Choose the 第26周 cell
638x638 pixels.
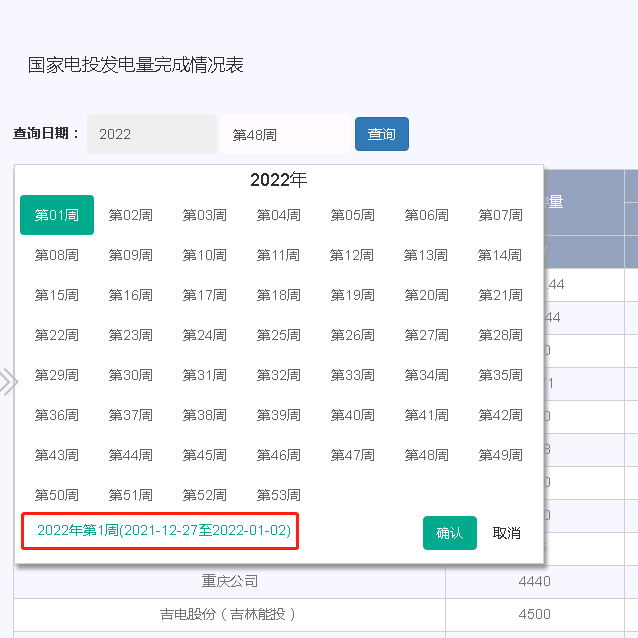(x=353, y=335)
